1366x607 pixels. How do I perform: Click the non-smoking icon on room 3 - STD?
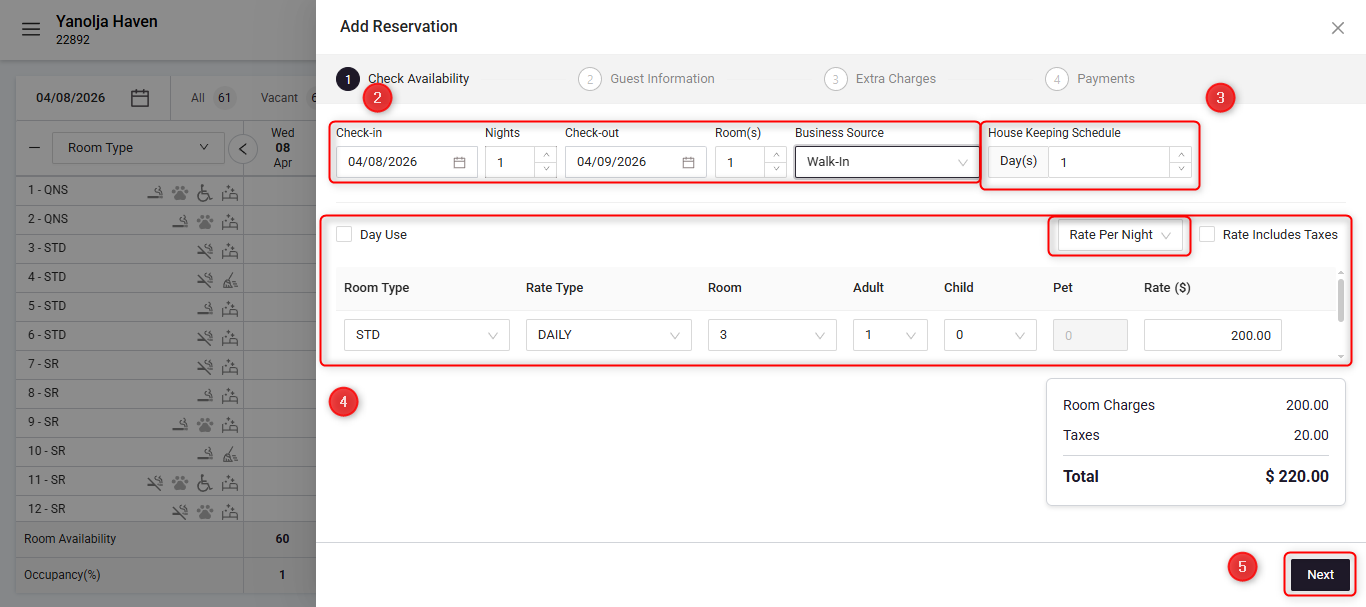[x=204, y=250]
